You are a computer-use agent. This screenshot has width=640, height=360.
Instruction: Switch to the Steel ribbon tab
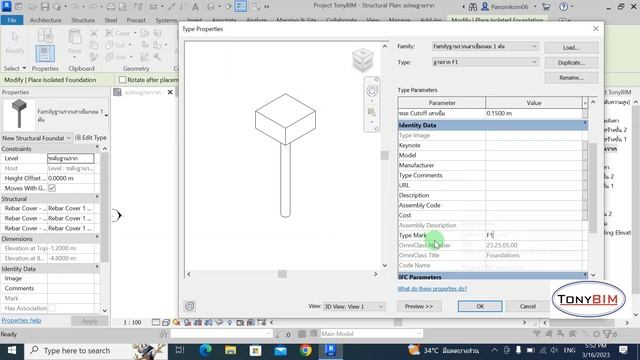(x=111, y=20)
